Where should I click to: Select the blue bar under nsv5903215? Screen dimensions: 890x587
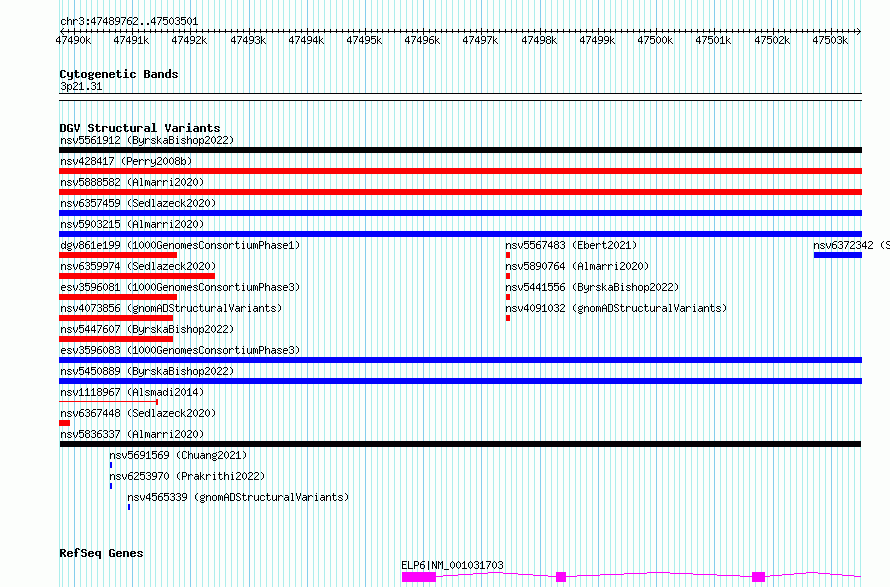pyautogui.click(x=460, y=234)
